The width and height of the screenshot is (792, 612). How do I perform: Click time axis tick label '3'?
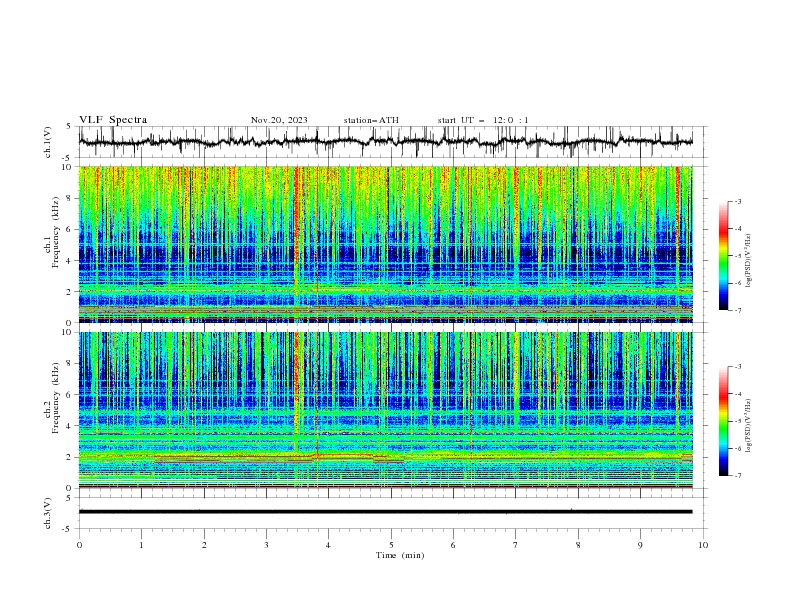[x=266, y=545]
